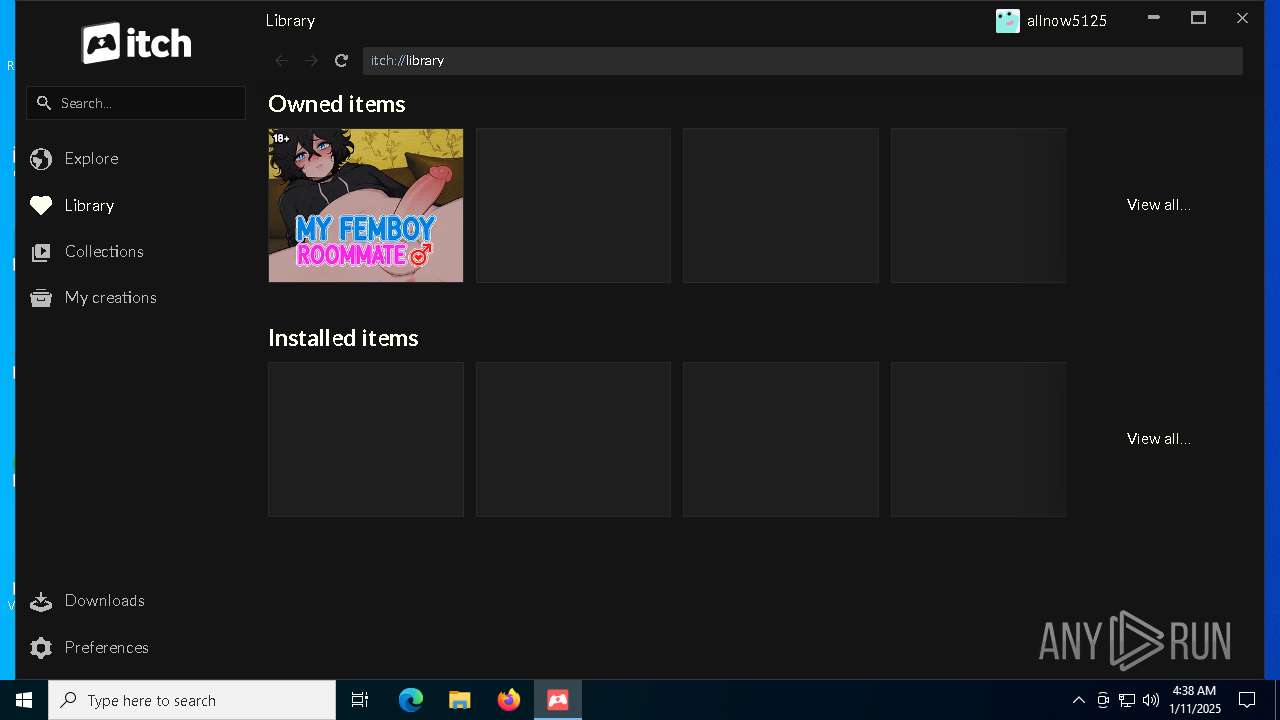The image size is (1280, 720).
Task: Open the Downloads section
Action: click(x=104, y=600)
